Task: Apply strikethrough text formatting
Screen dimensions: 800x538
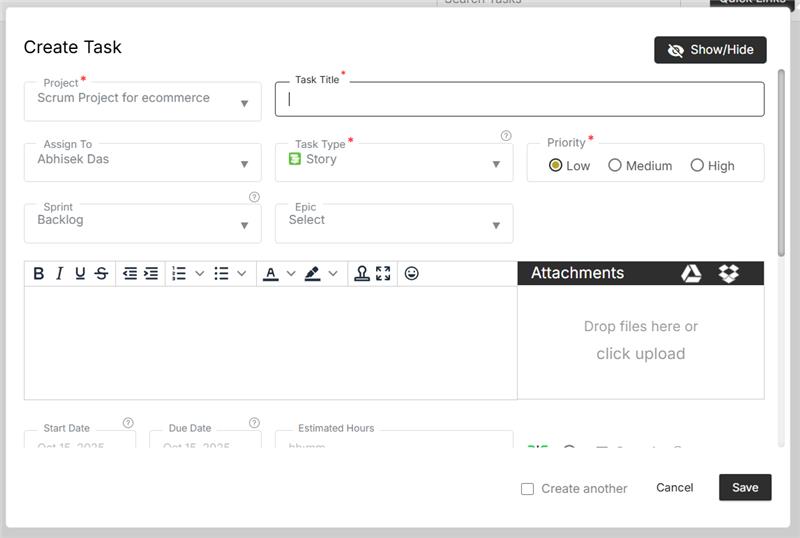Action: point(101,273)
